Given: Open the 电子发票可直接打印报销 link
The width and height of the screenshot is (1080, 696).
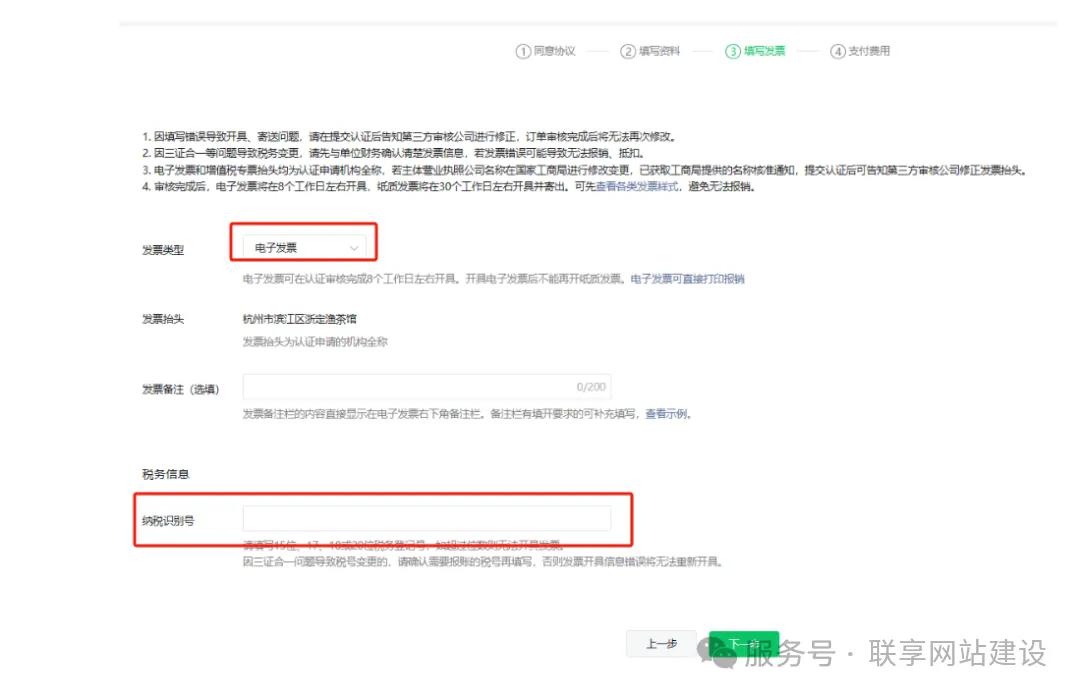Looking at the screenshot, I should click(x=687, y=279).
